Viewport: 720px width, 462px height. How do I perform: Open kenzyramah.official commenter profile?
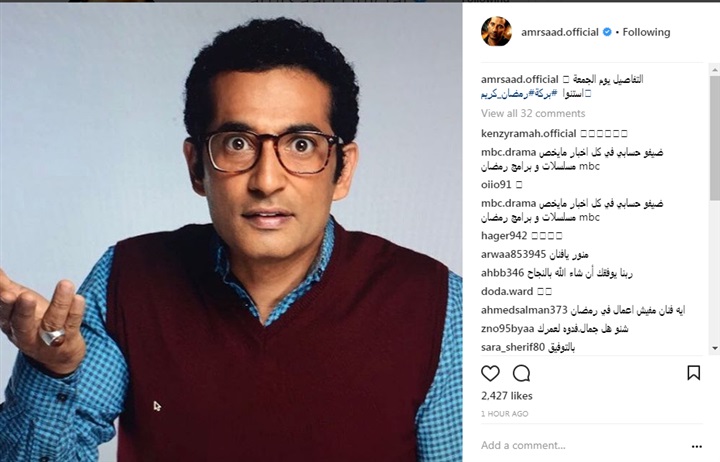coord(529,134)
